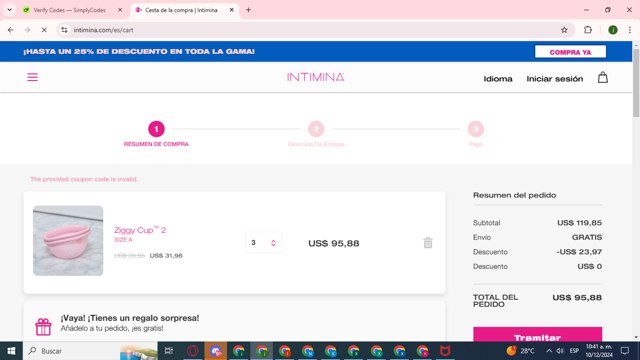Go forward in browser history
This screenshot has width=640, height=360.
point(27,30)
